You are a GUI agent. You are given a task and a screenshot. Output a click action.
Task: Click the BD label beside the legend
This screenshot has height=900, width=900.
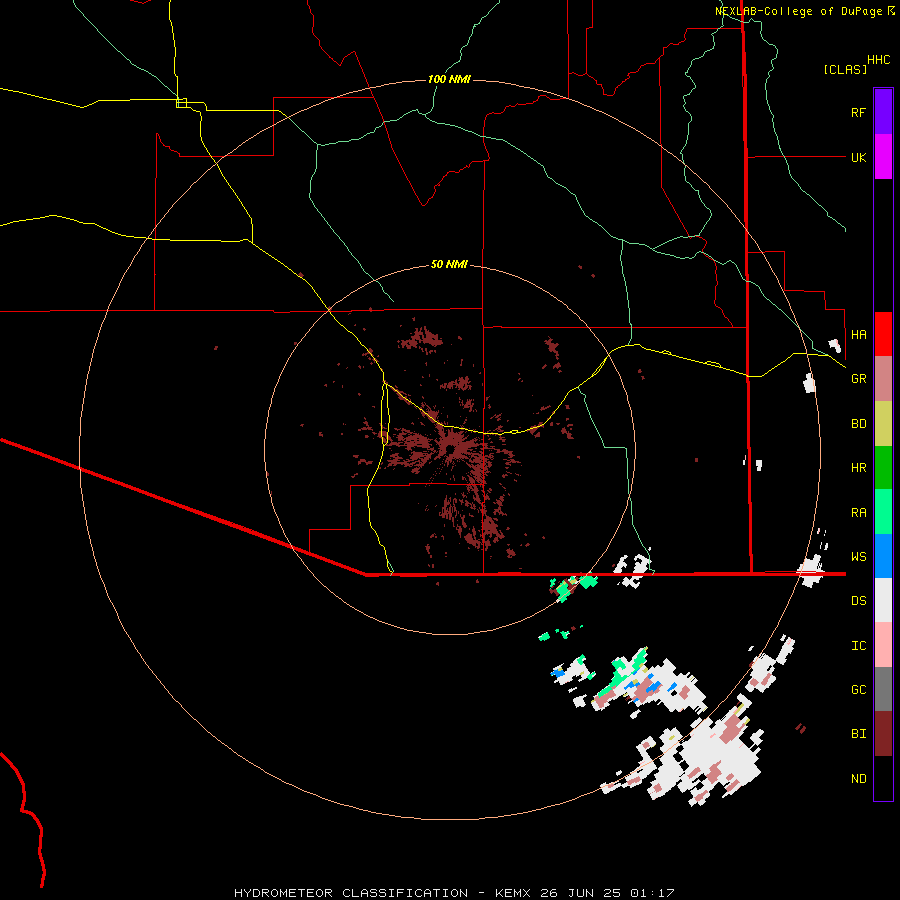coord(858,424)
